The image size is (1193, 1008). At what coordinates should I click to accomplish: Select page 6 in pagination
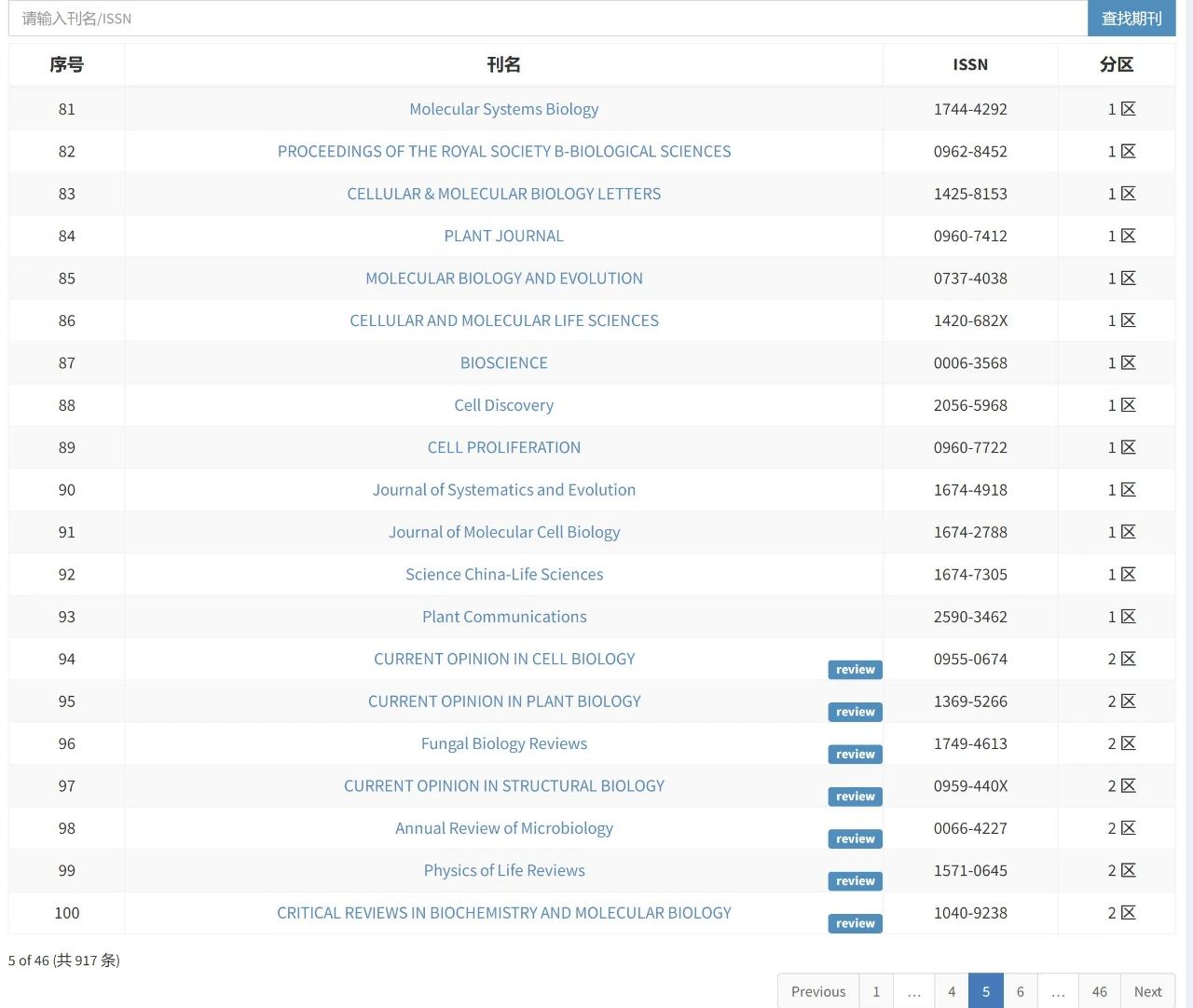[x=1021, y=991]
